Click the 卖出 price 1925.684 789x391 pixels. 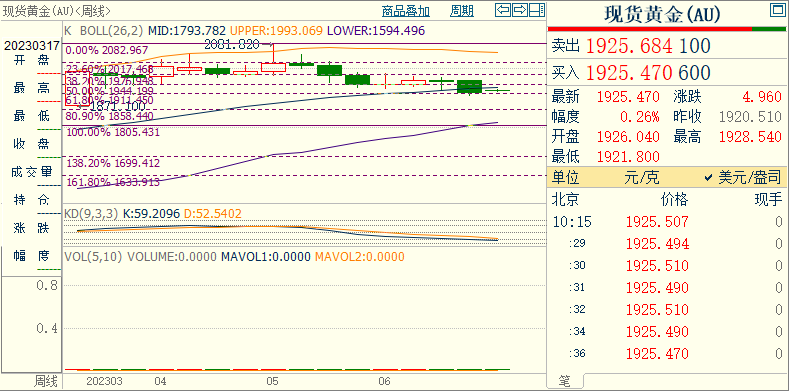[x=629, y=46]
